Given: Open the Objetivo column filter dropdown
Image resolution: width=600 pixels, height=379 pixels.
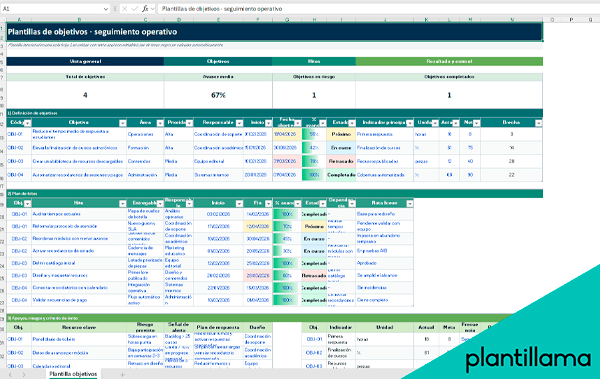Looking at the screenshot, I should point(122,123).
